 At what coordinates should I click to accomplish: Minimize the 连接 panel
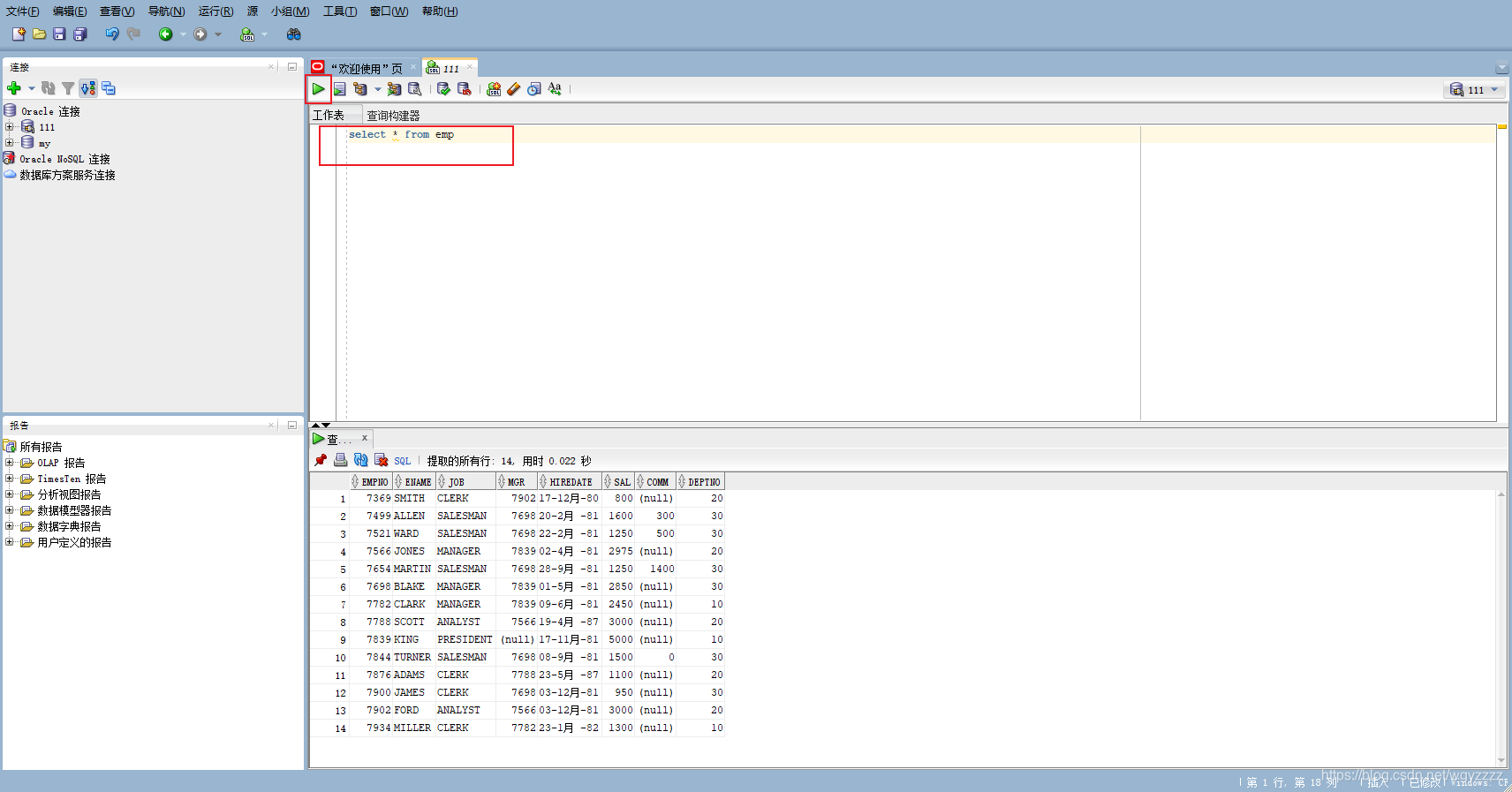click(292, 67)
